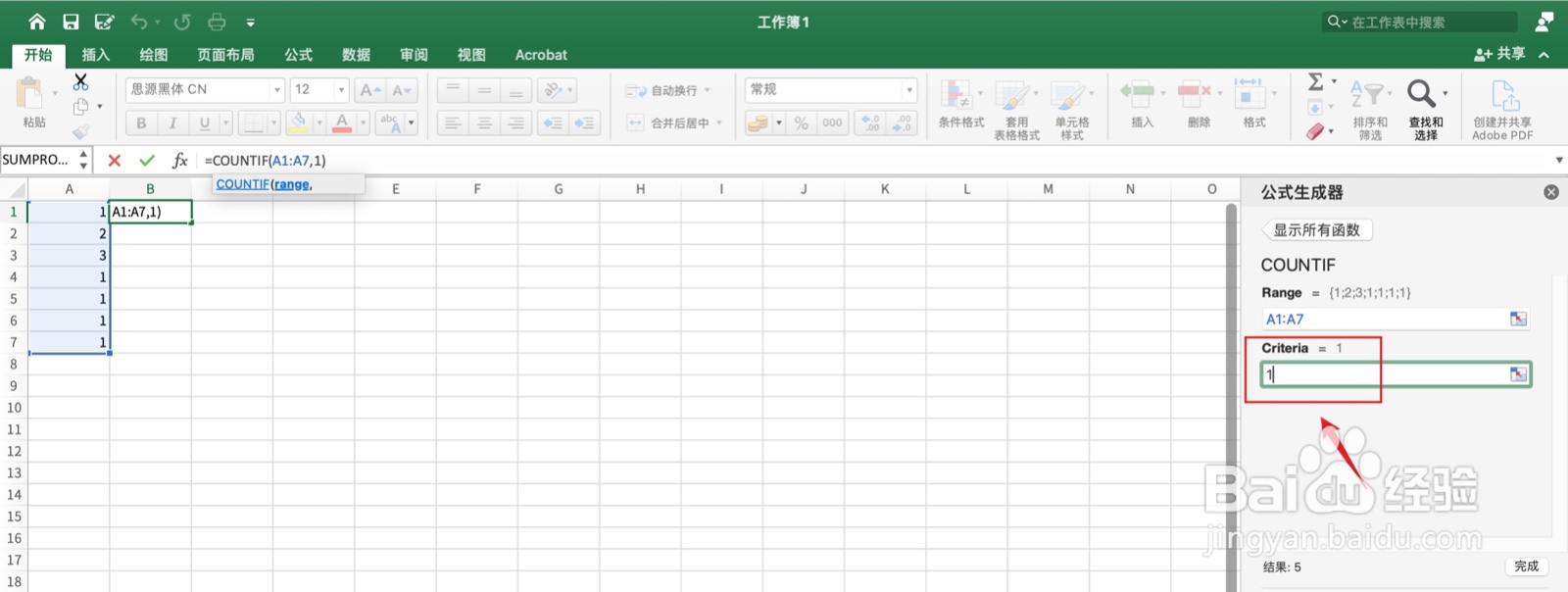Apply red font color A
The height and width of the screenshot is (592, 1568).
pyautogui.click(x=342, y=123)
